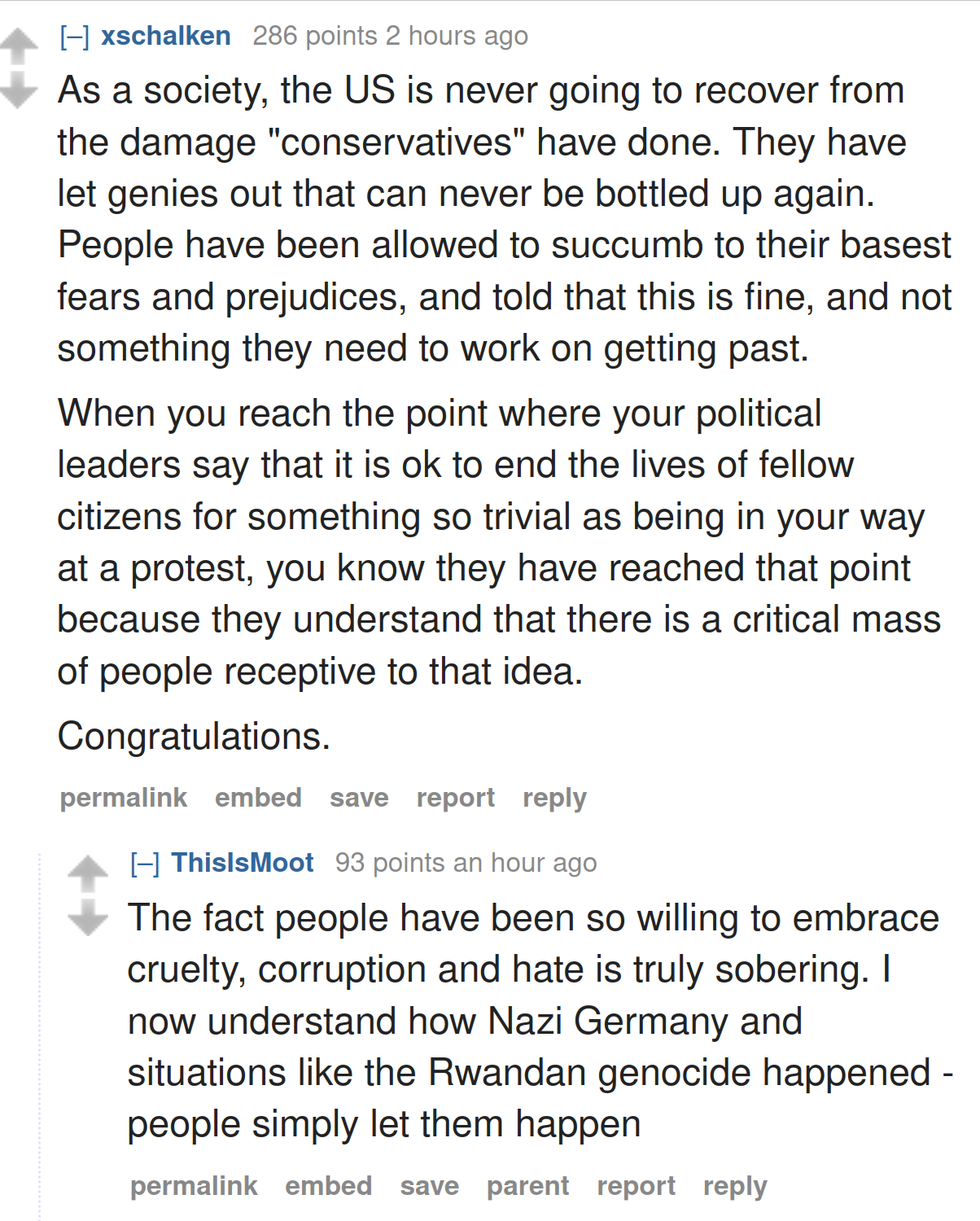Collapse xschalken's comment thread

click(75, 37)
